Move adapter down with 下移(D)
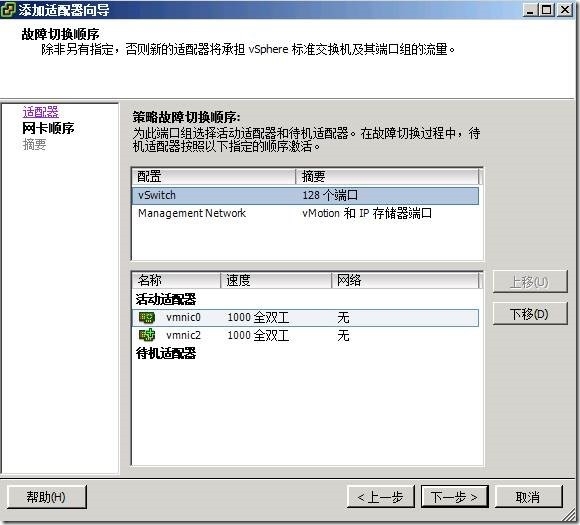The image size is (580, 525). 530,314
